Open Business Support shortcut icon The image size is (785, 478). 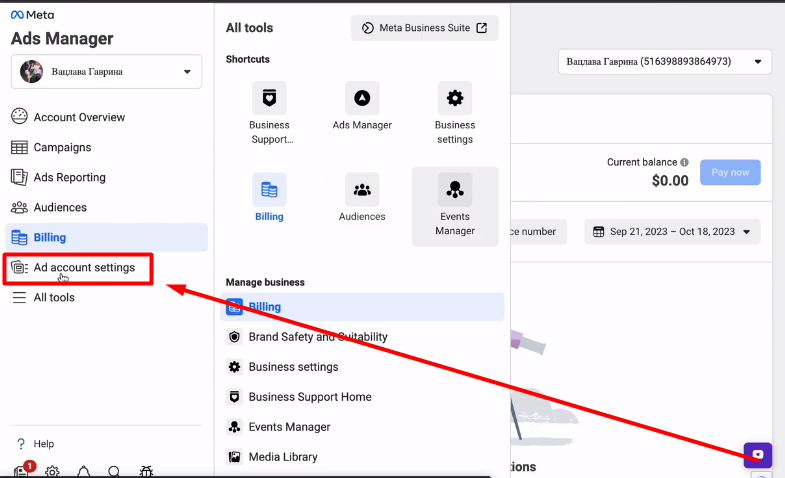click(269, 99)
